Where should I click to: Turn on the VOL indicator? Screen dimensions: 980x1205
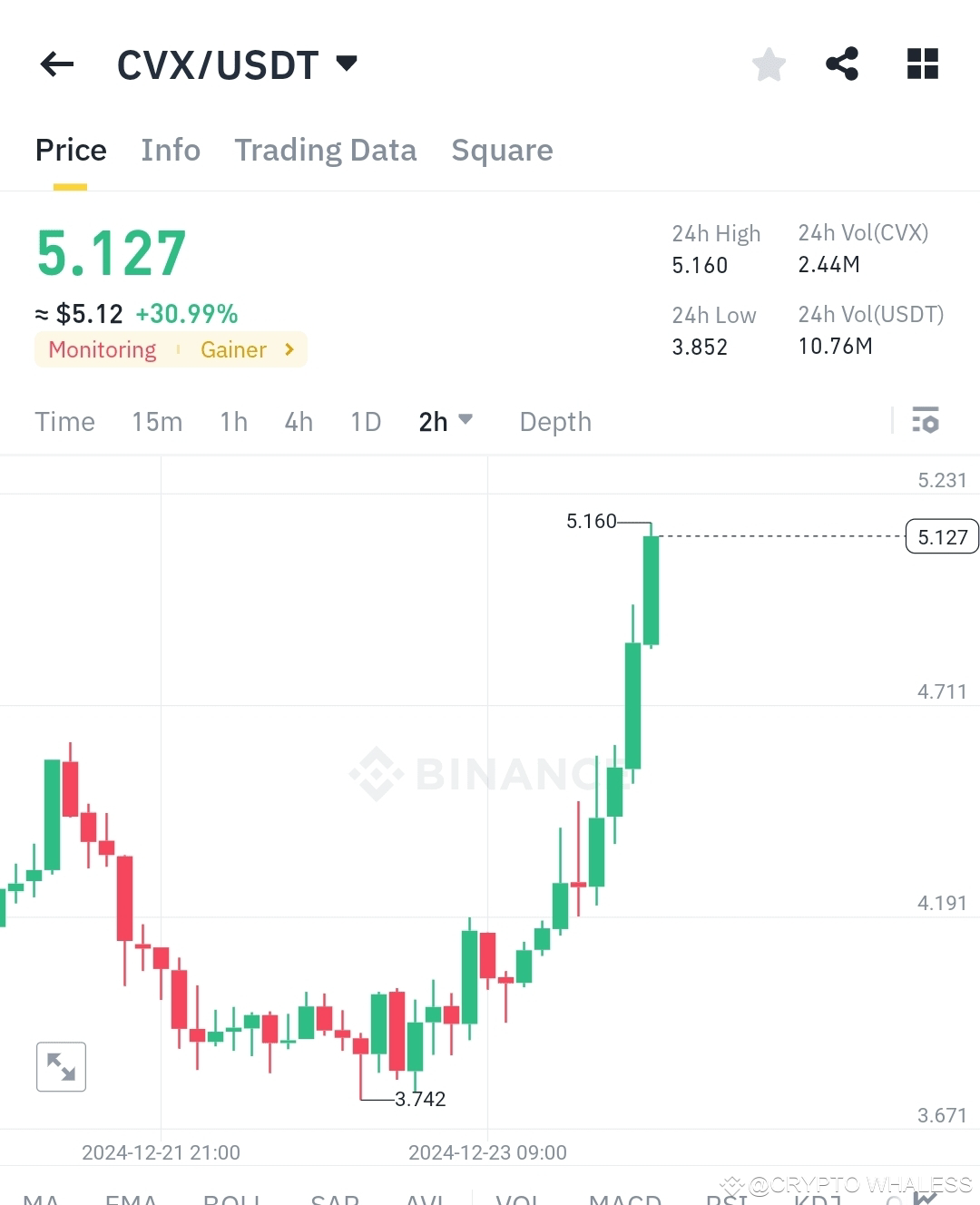click(517, 1200)
